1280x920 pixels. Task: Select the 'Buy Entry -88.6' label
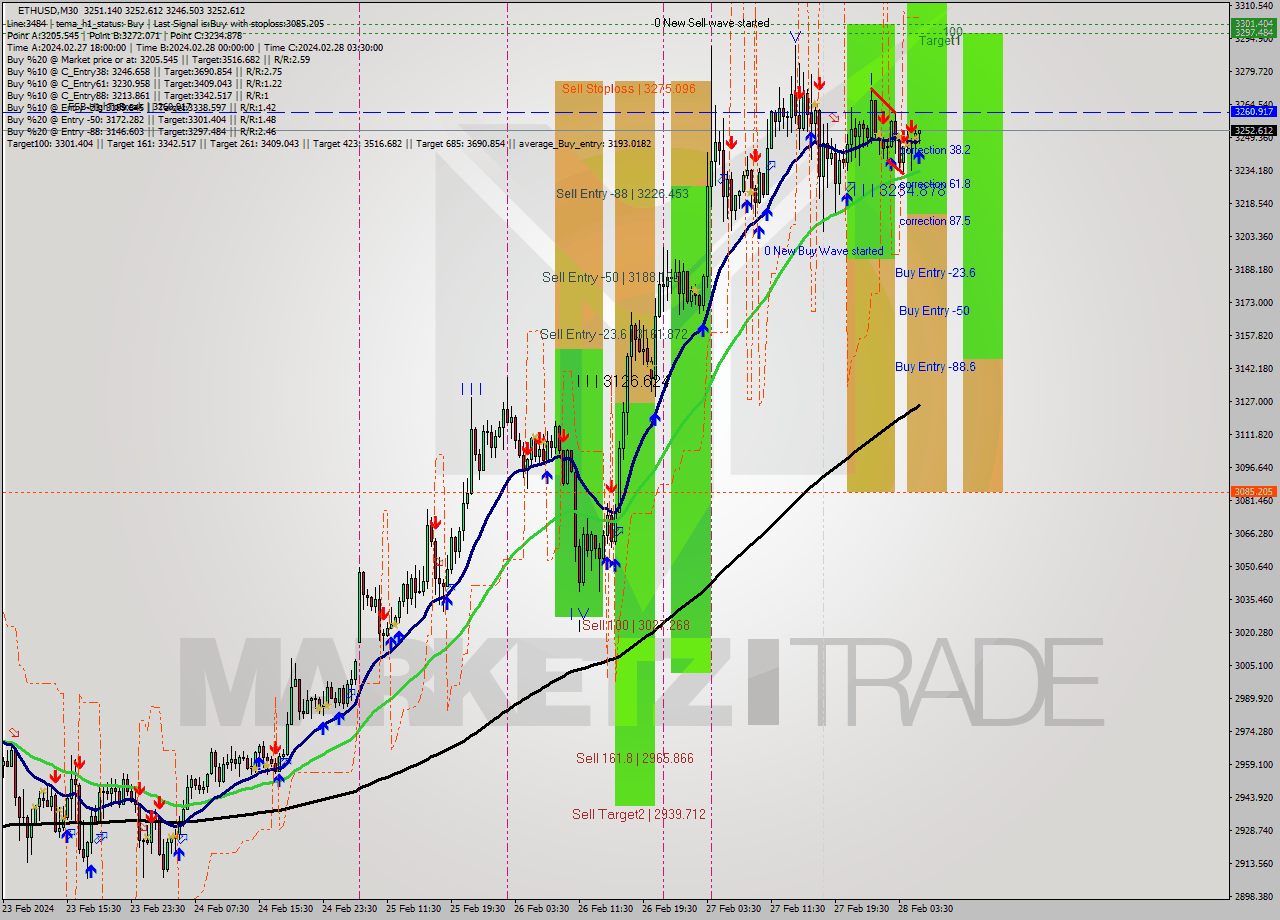(x=935, y=367)
